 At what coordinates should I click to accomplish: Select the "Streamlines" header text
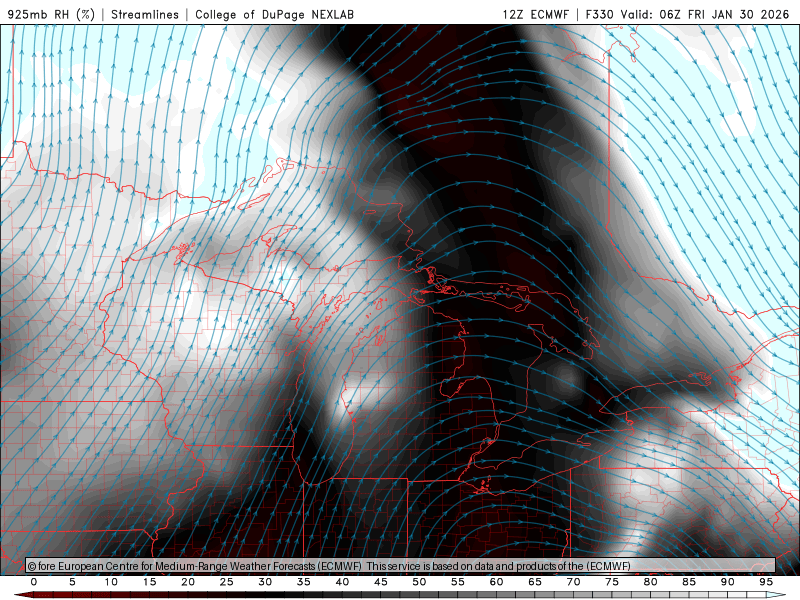coord(145,14)
